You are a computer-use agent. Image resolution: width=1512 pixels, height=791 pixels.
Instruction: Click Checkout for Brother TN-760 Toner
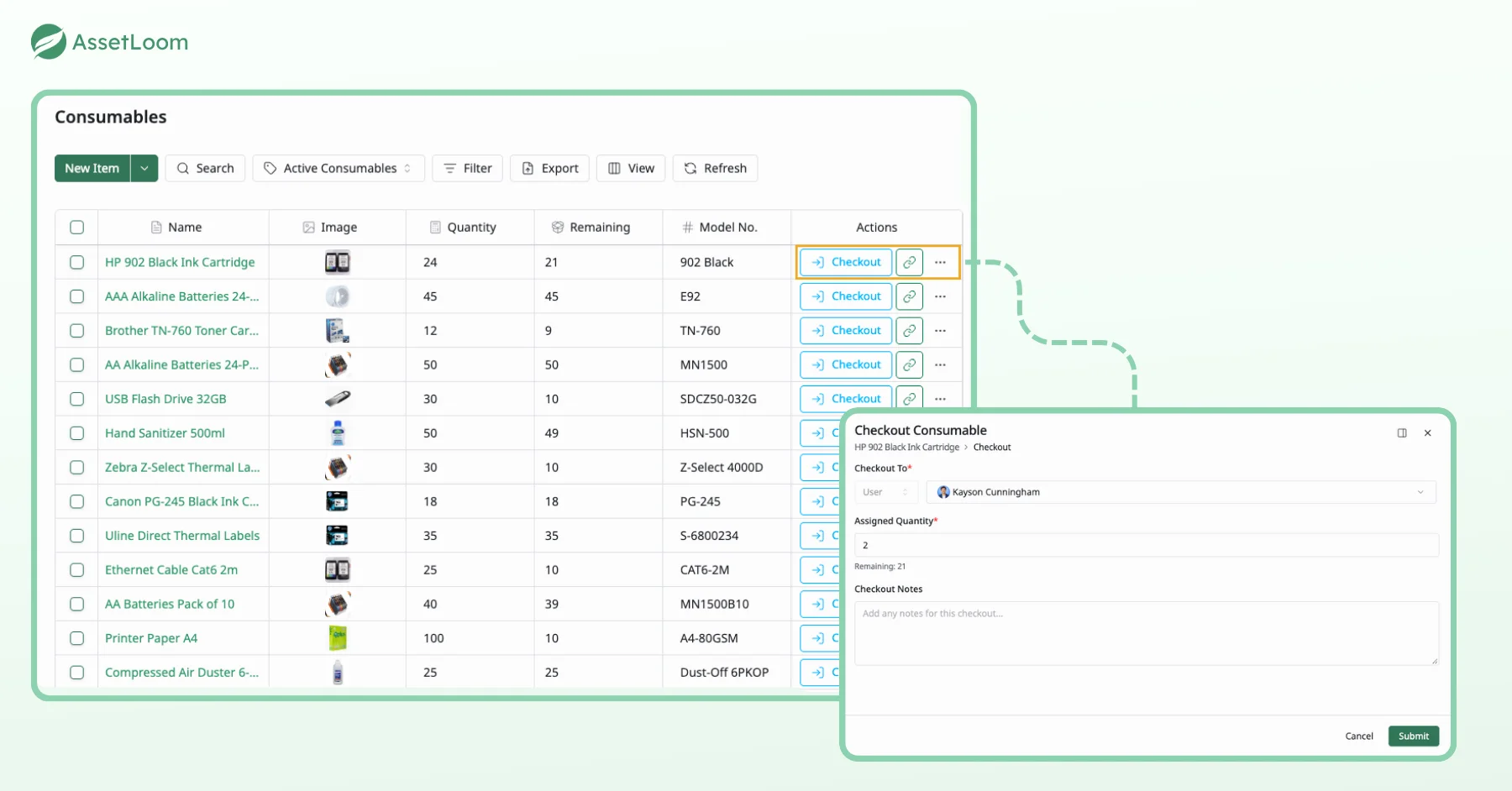846,331
